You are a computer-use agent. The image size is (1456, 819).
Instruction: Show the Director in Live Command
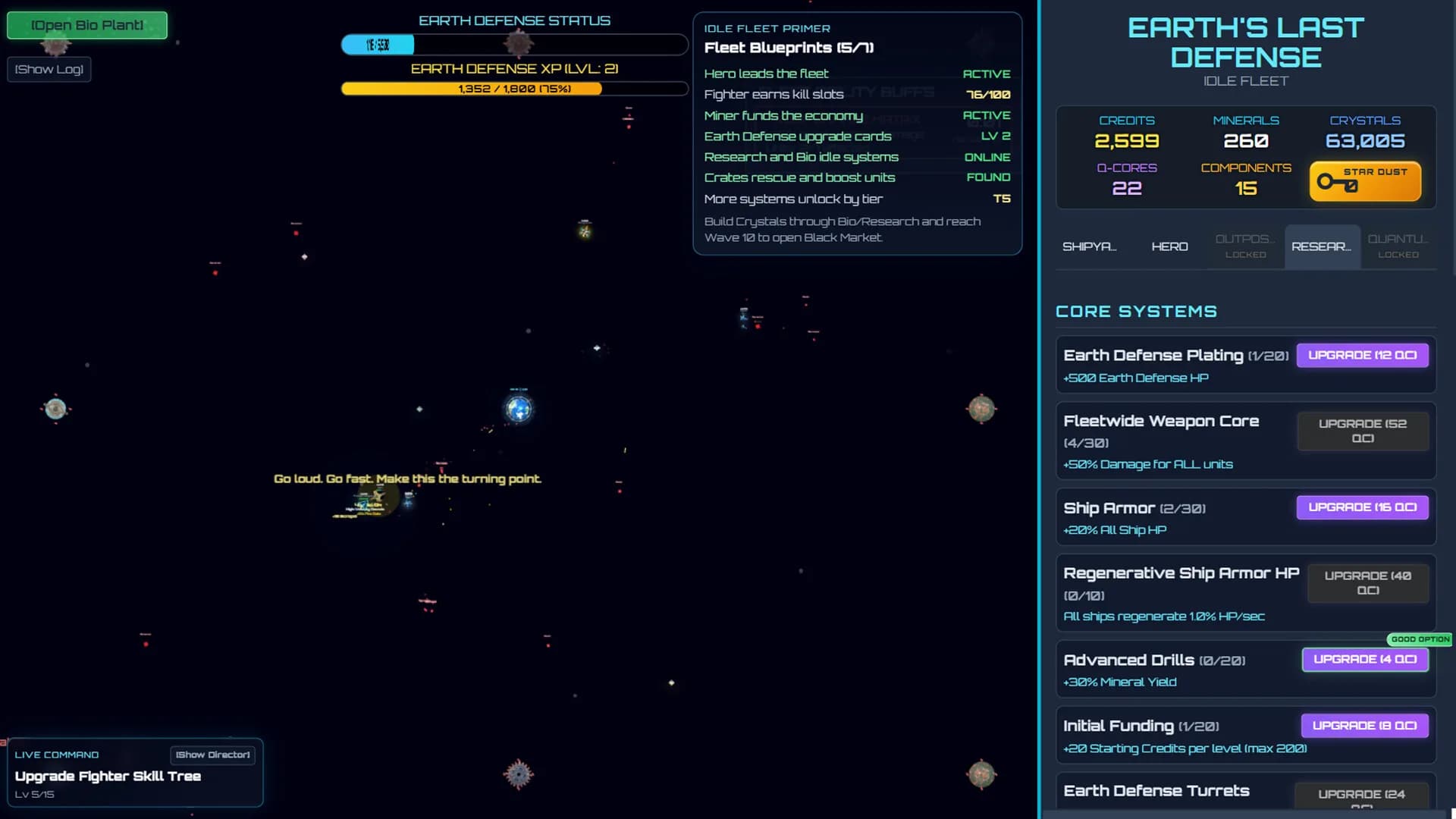click(x=212, y=755)
